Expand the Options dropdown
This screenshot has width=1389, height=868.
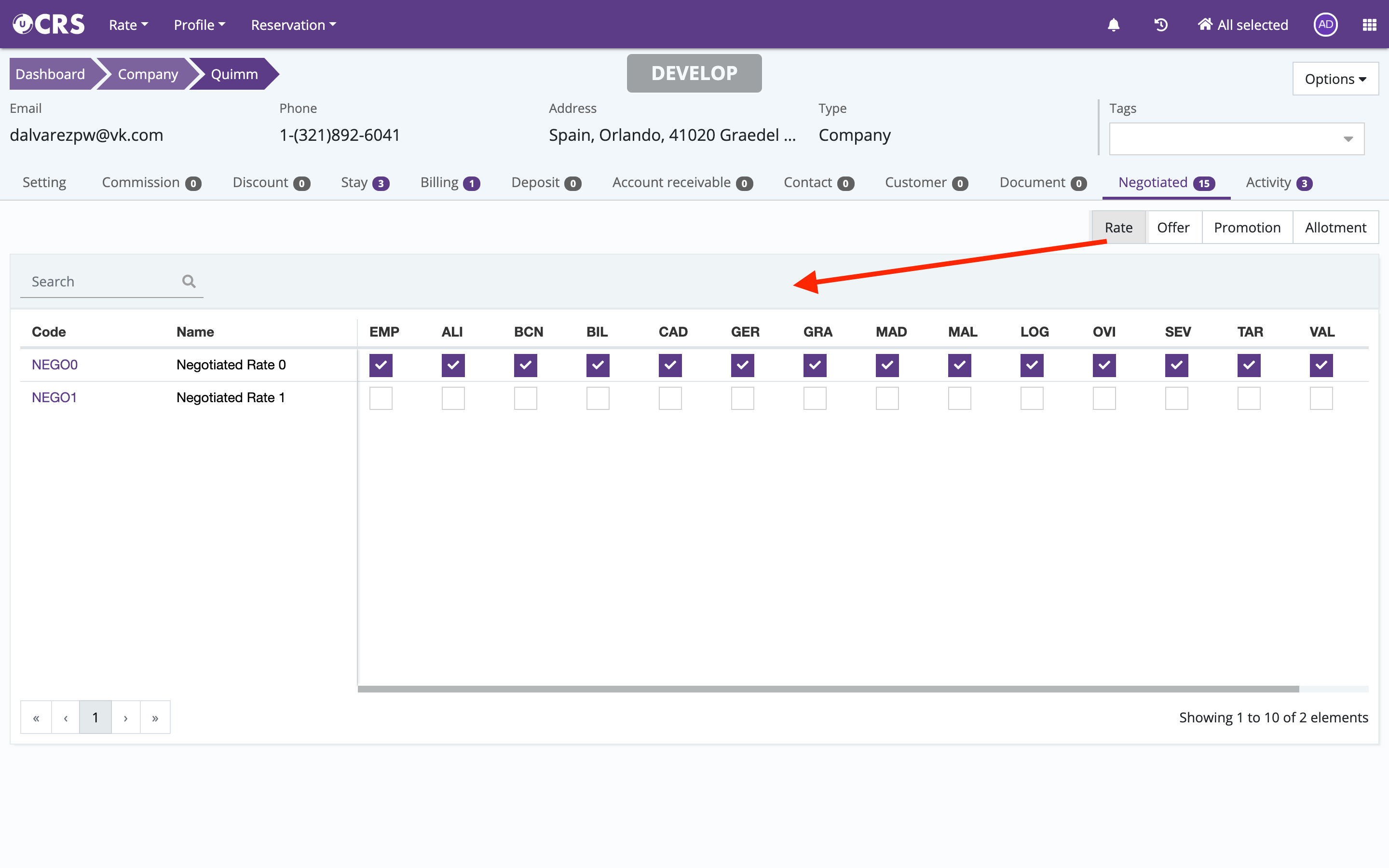tap(1335, 79)
